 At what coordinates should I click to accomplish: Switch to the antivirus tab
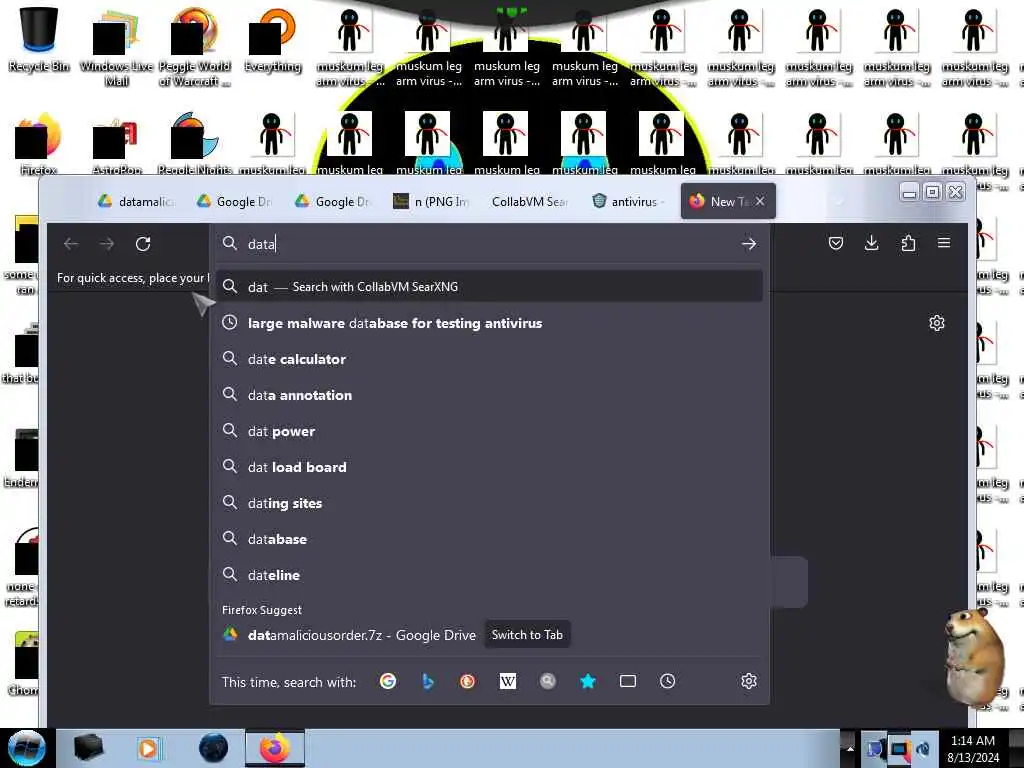coord(628,202)
